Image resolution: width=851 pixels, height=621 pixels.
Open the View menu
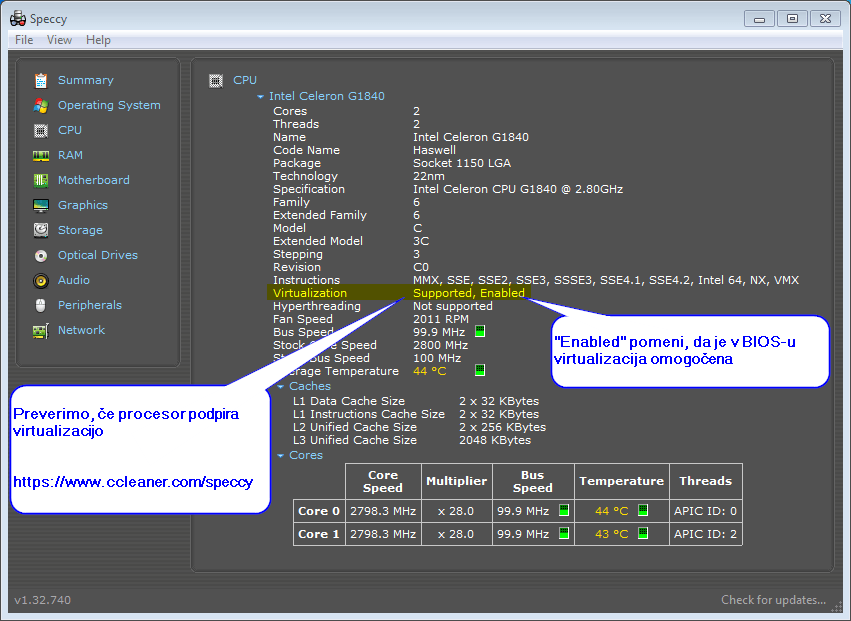[59, 40]
